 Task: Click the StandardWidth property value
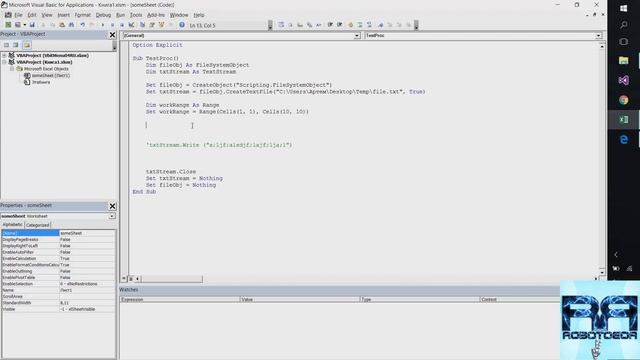click(x=87, y=303)
